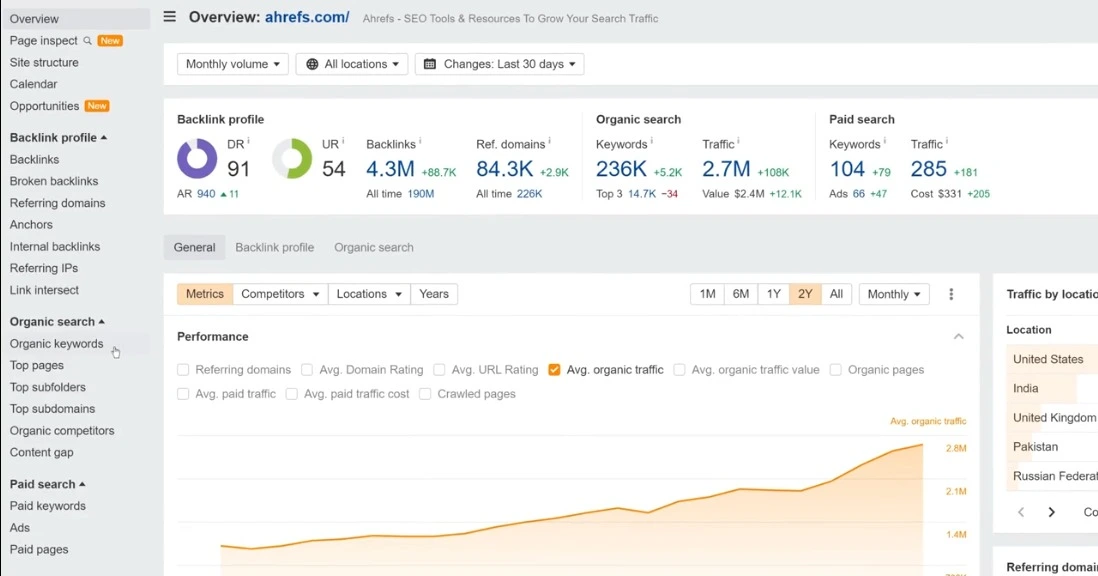This screenshot has width=1098, height=576.
Task: Switch to the General tab
Action: click(195, 247)
